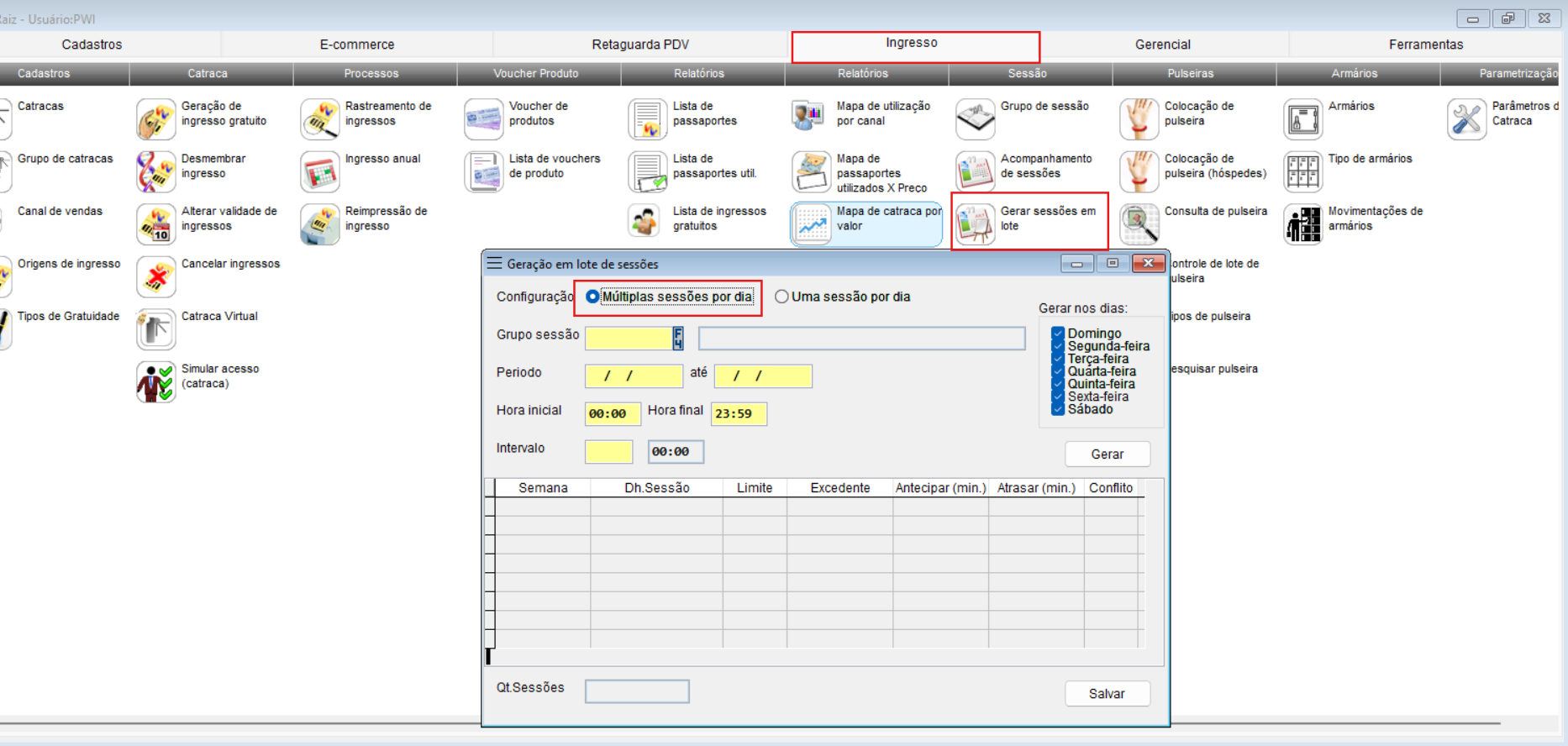
Task: Click the Desmembrar ingresso icon
Action: [x=156, y=171]
